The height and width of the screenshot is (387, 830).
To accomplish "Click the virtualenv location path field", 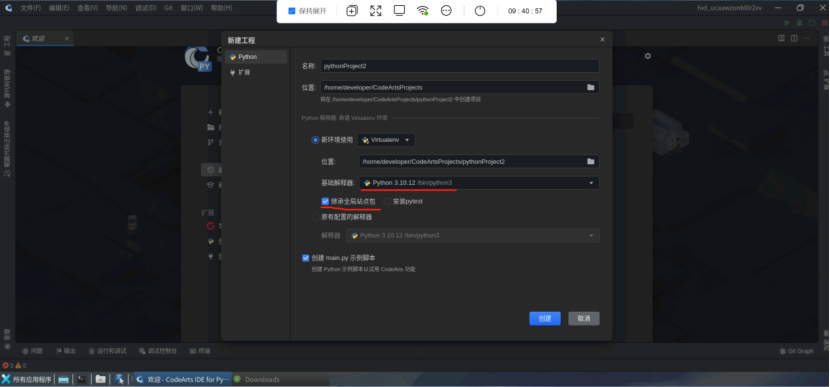I will click(x=471, y=161).
